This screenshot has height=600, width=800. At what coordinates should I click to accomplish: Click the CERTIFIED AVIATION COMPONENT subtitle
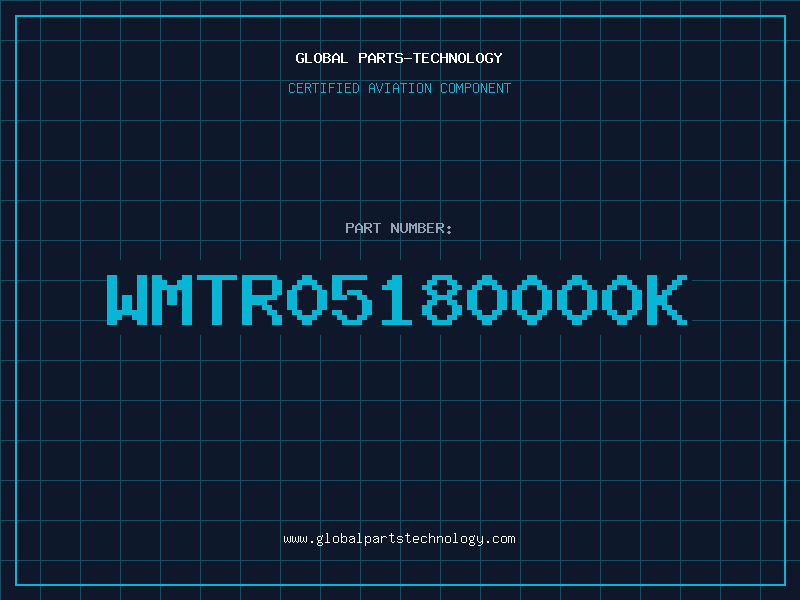click(399, 88)
